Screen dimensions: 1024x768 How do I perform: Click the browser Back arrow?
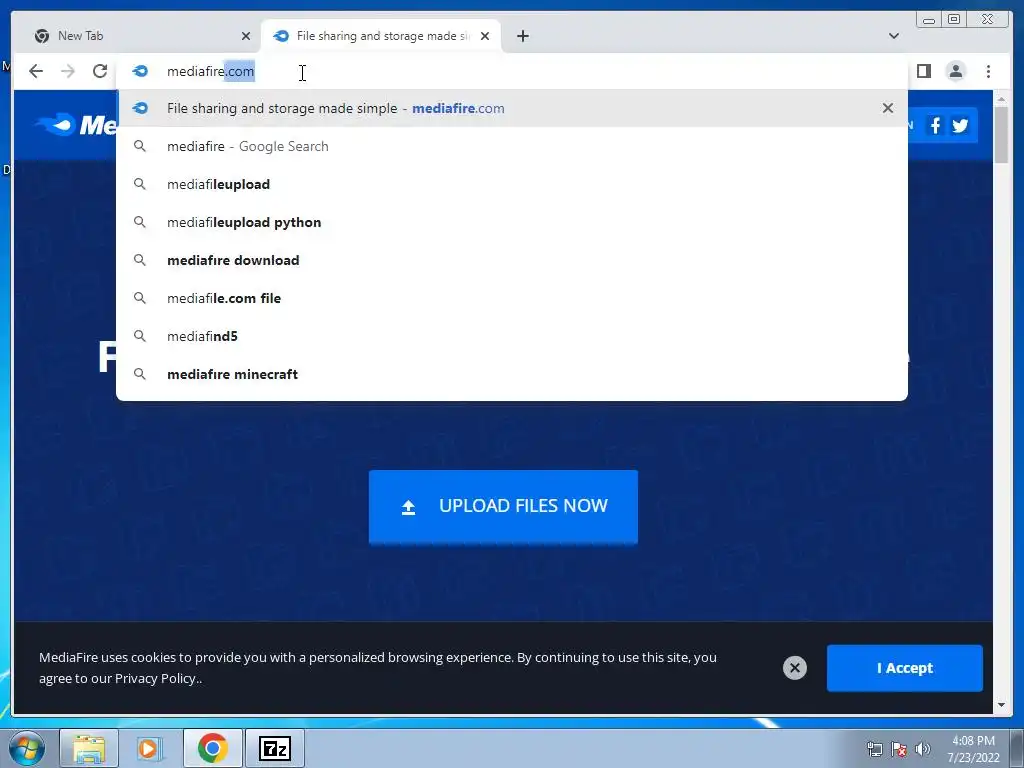36,71
